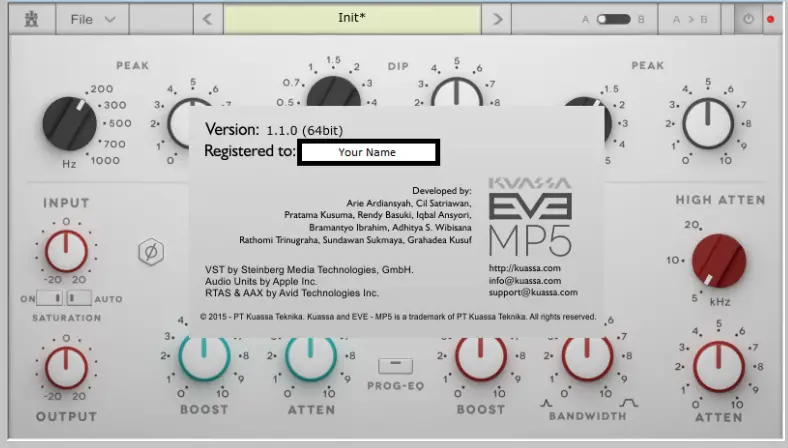Click support@kuassa.com email link
The image size is (788, 448).
[x=533, y=293]
